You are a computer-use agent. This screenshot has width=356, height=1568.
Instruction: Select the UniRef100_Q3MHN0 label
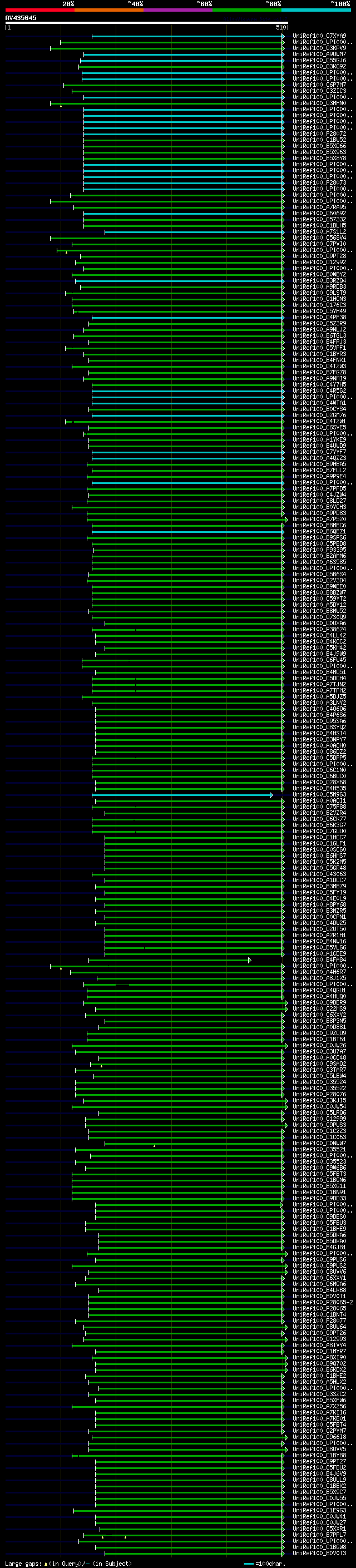[319, 103]
